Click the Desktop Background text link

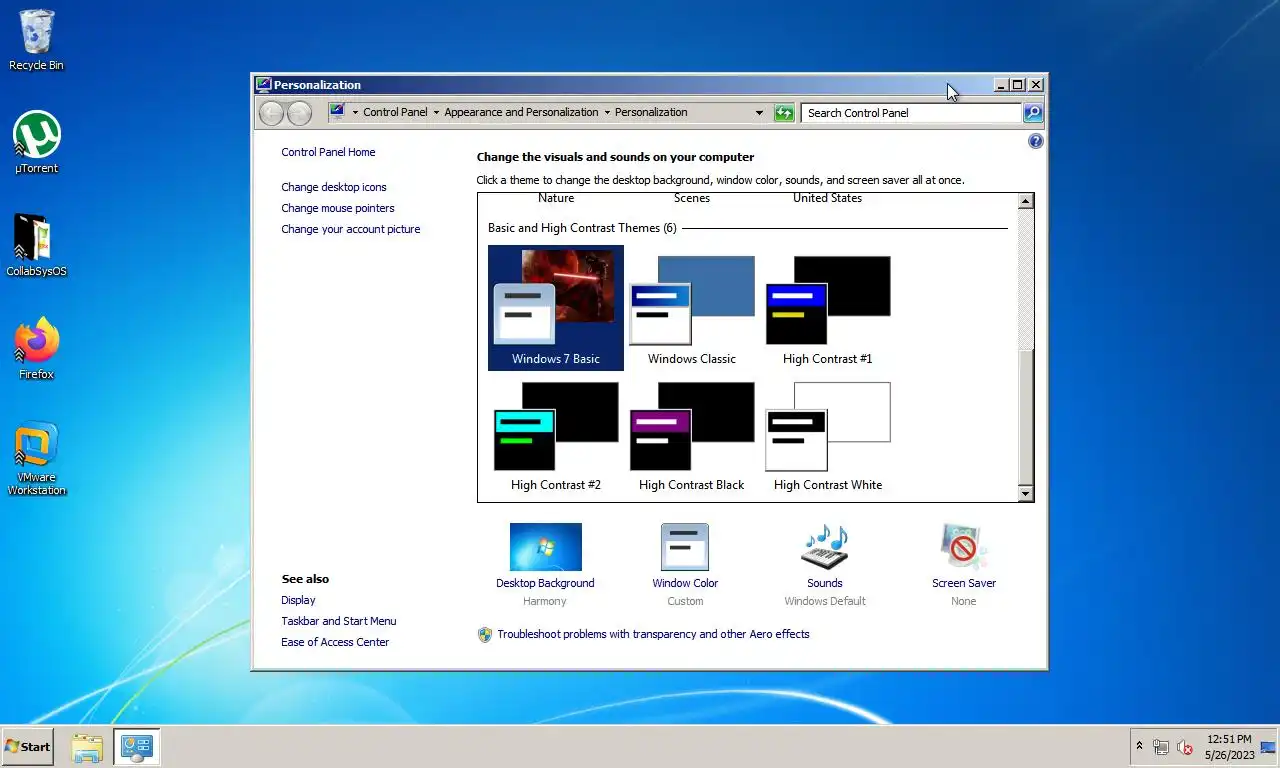point(545,583)
